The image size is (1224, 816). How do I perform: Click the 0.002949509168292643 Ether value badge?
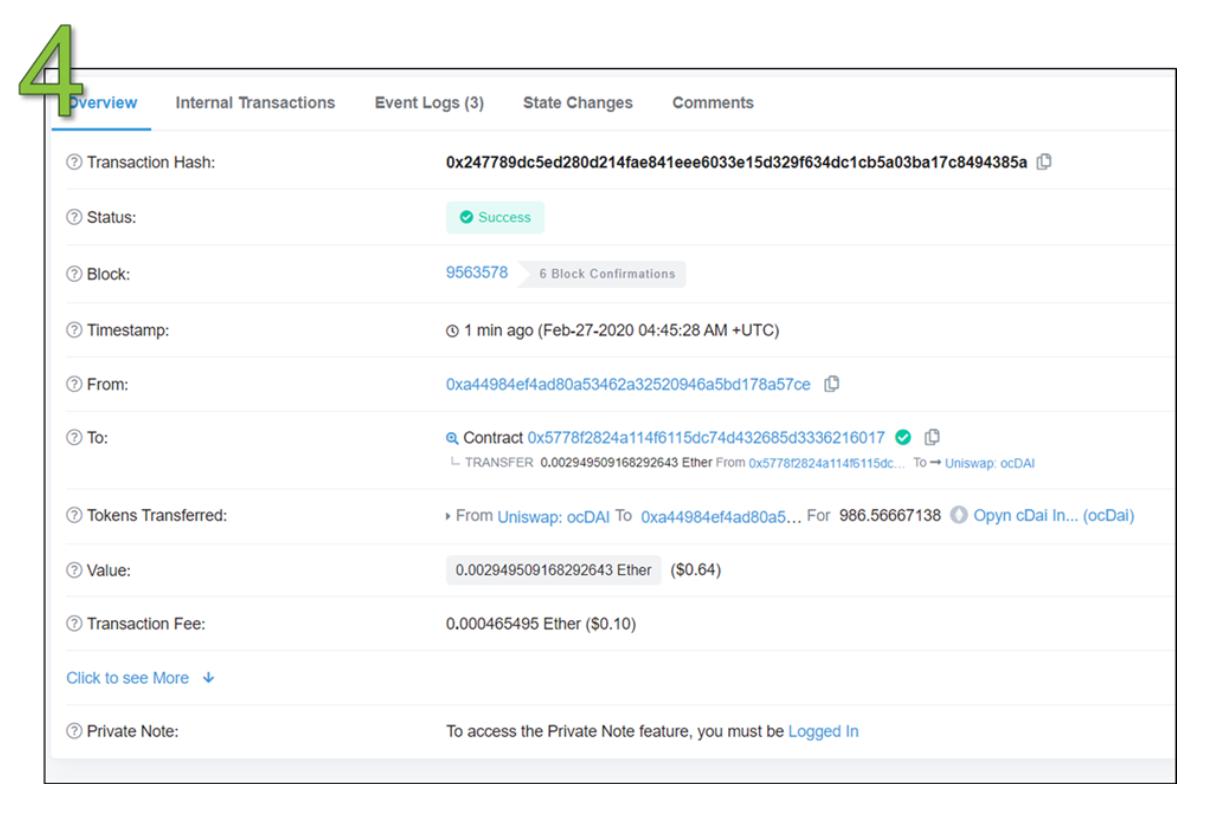point(553,570)
